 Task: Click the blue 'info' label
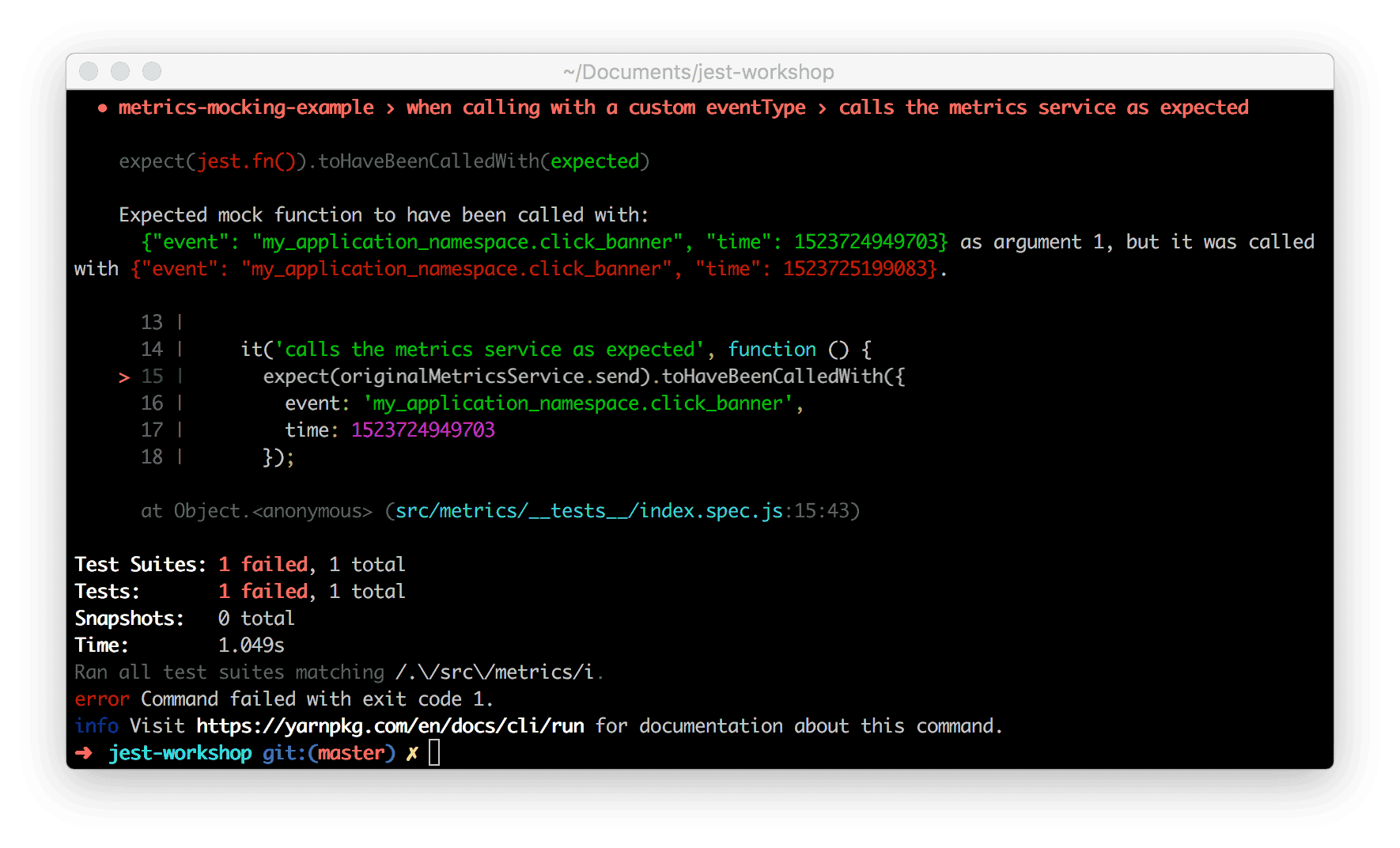pyautogui.click(x=96, y=726)
